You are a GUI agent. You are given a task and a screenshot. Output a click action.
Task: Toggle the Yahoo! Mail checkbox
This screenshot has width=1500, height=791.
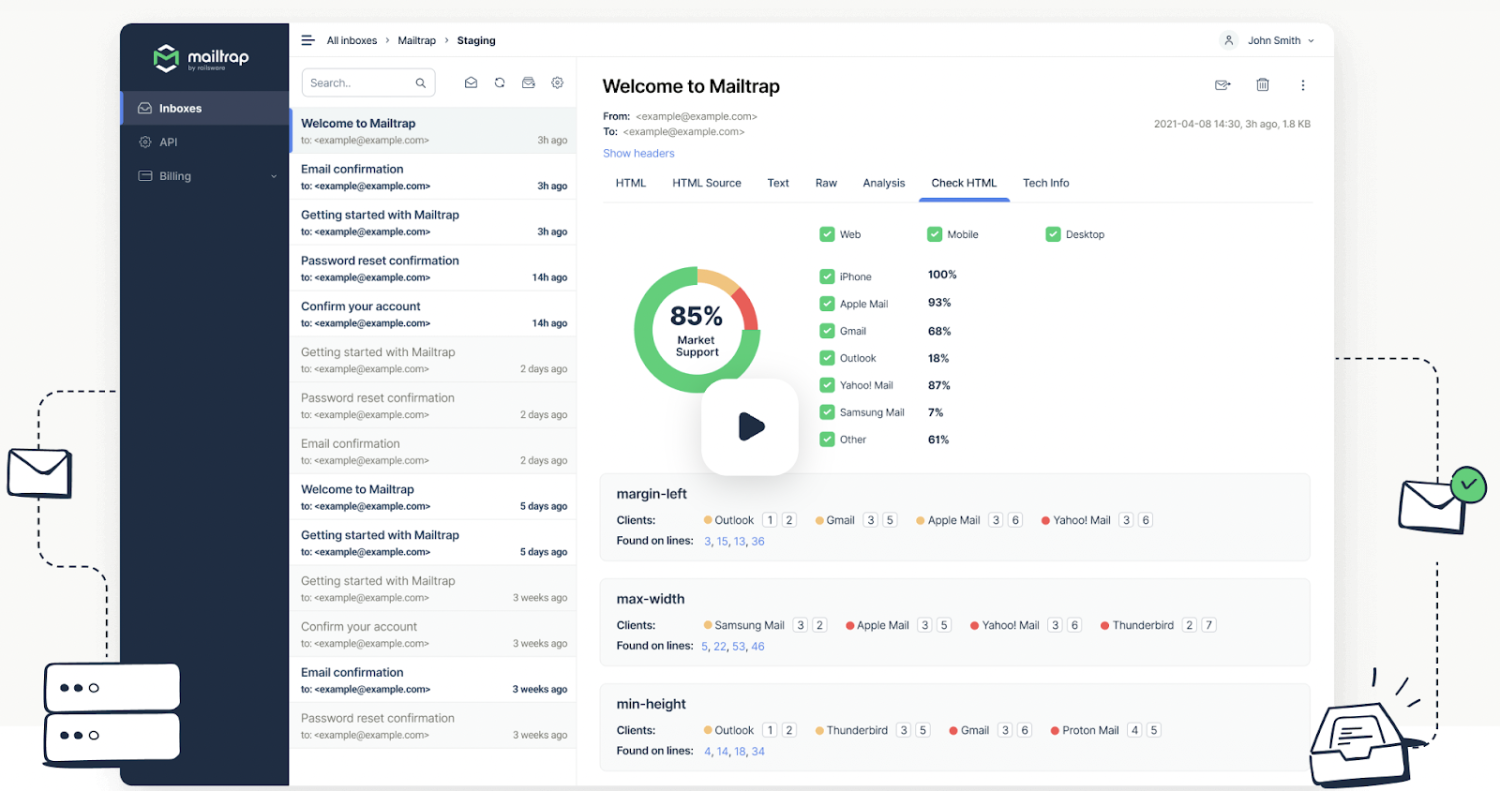point(827,385)
